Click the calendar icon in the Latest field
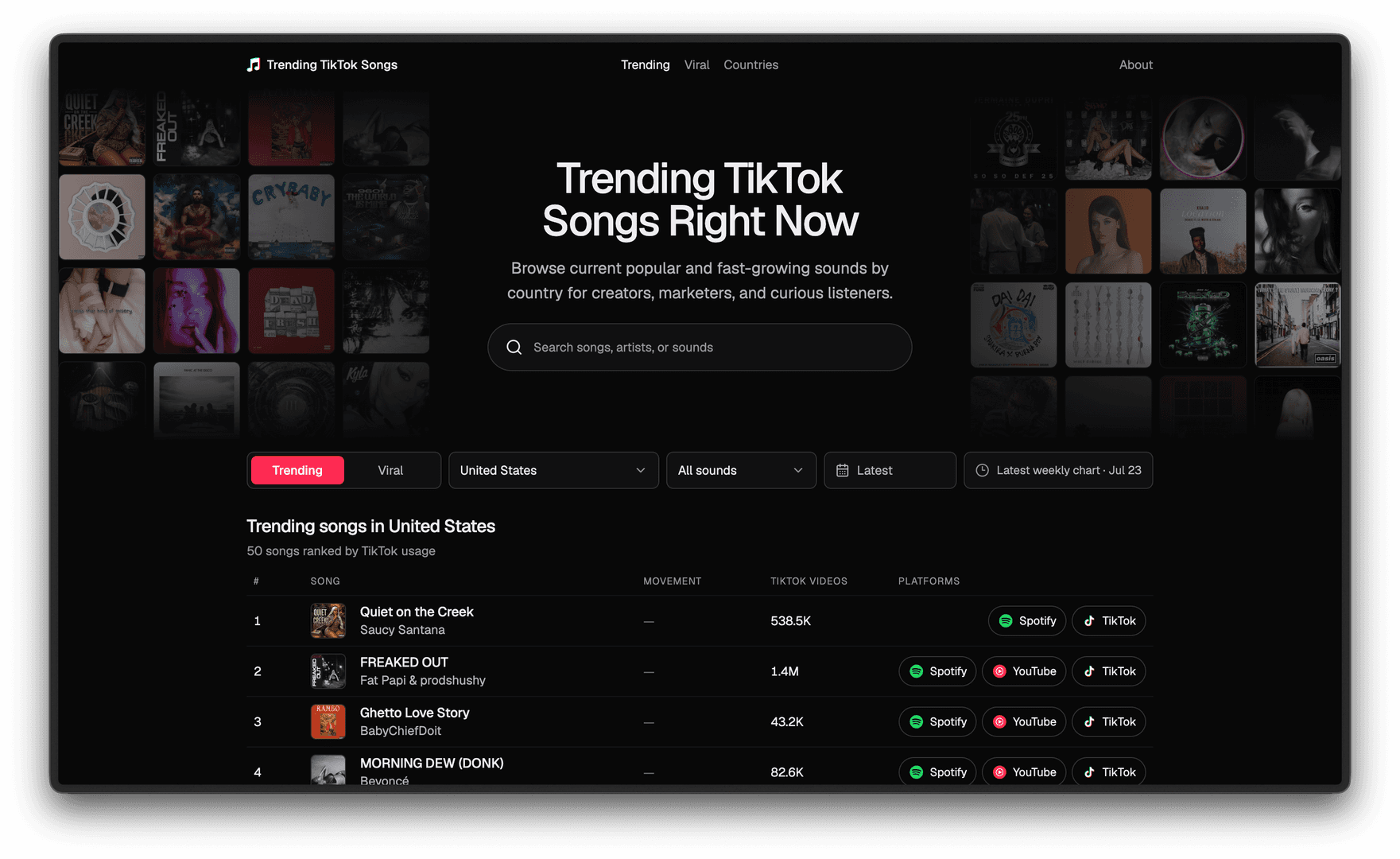 pos(843,471)
